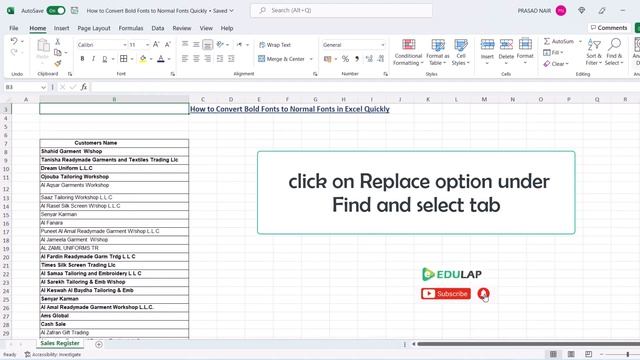This screenshot has height=360, width=640.
Task: Click the Paste clipboard icon
Action: coord(43,45)
